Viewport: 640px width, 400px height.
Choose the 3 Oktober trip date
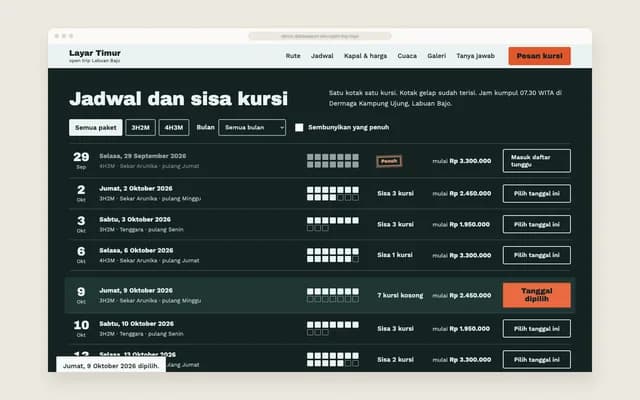[x=536, y=224]
